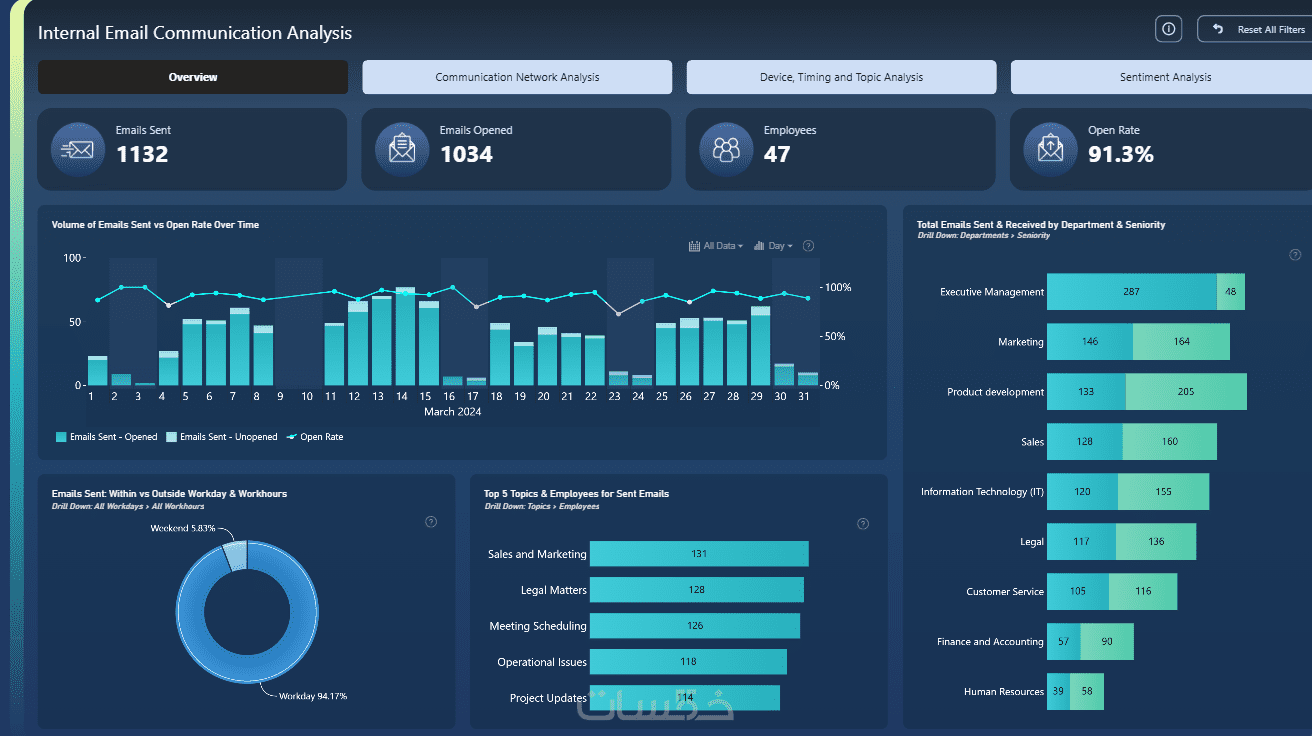The image size is (1312, 736).
Task: Toggle Emails Sent - Unopened legend series
Action: (x=222, y=437)
